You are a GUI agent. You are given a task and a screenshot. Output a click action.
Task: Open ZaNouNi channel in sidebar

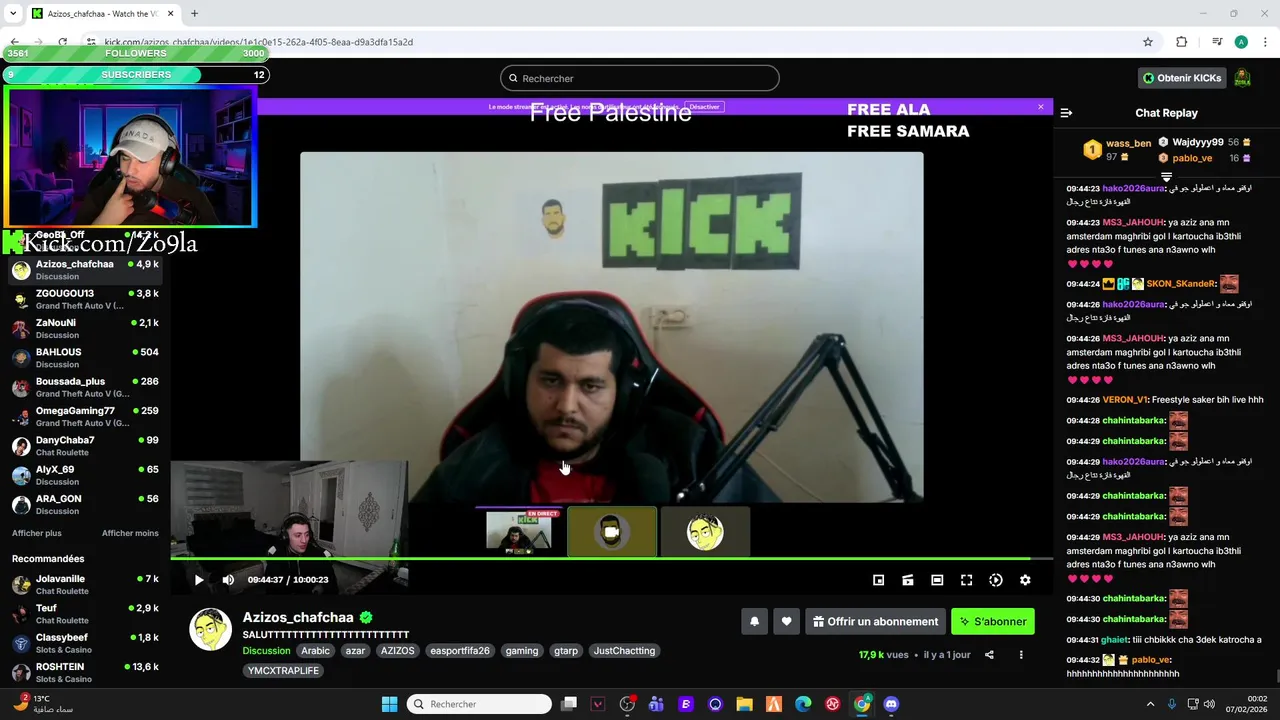click(85, 329)
